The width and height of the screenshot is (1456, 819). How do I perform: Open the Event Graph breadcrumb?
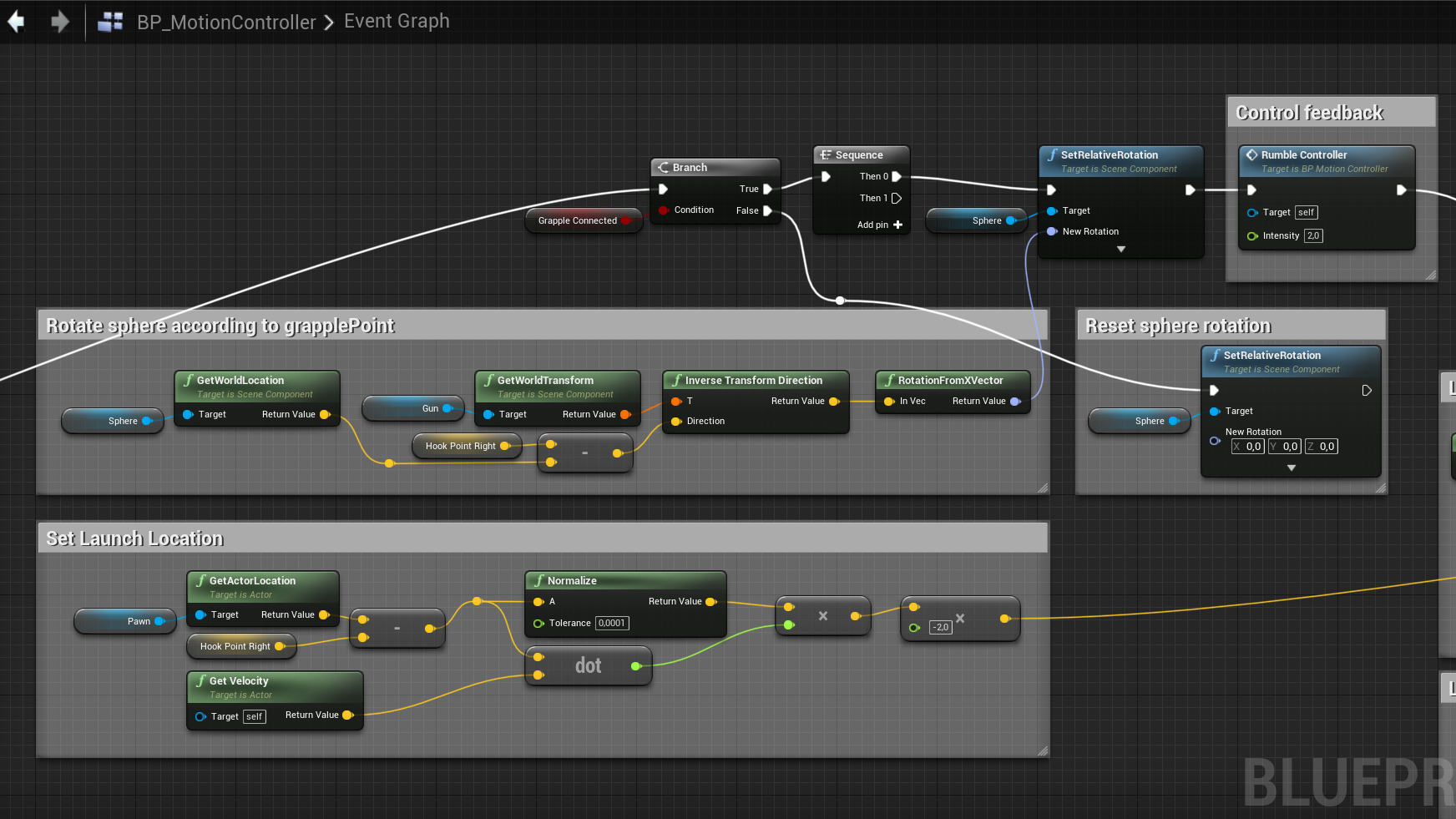tap(396, 22)
